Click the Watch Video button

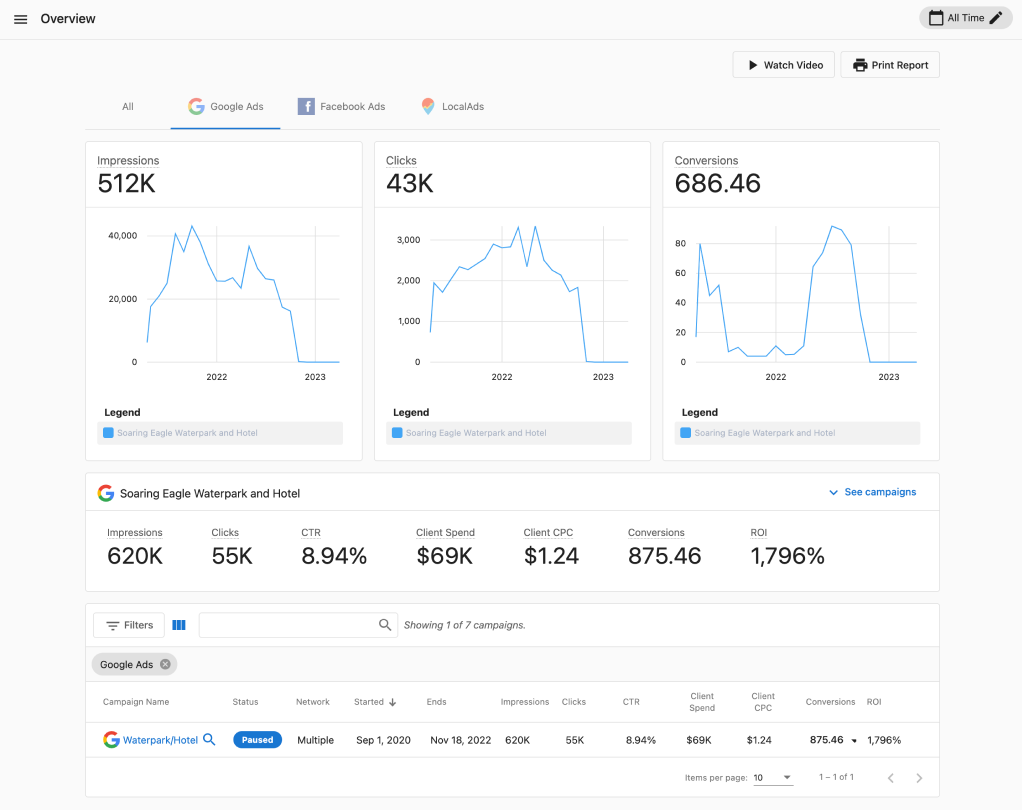click(783, 64)
